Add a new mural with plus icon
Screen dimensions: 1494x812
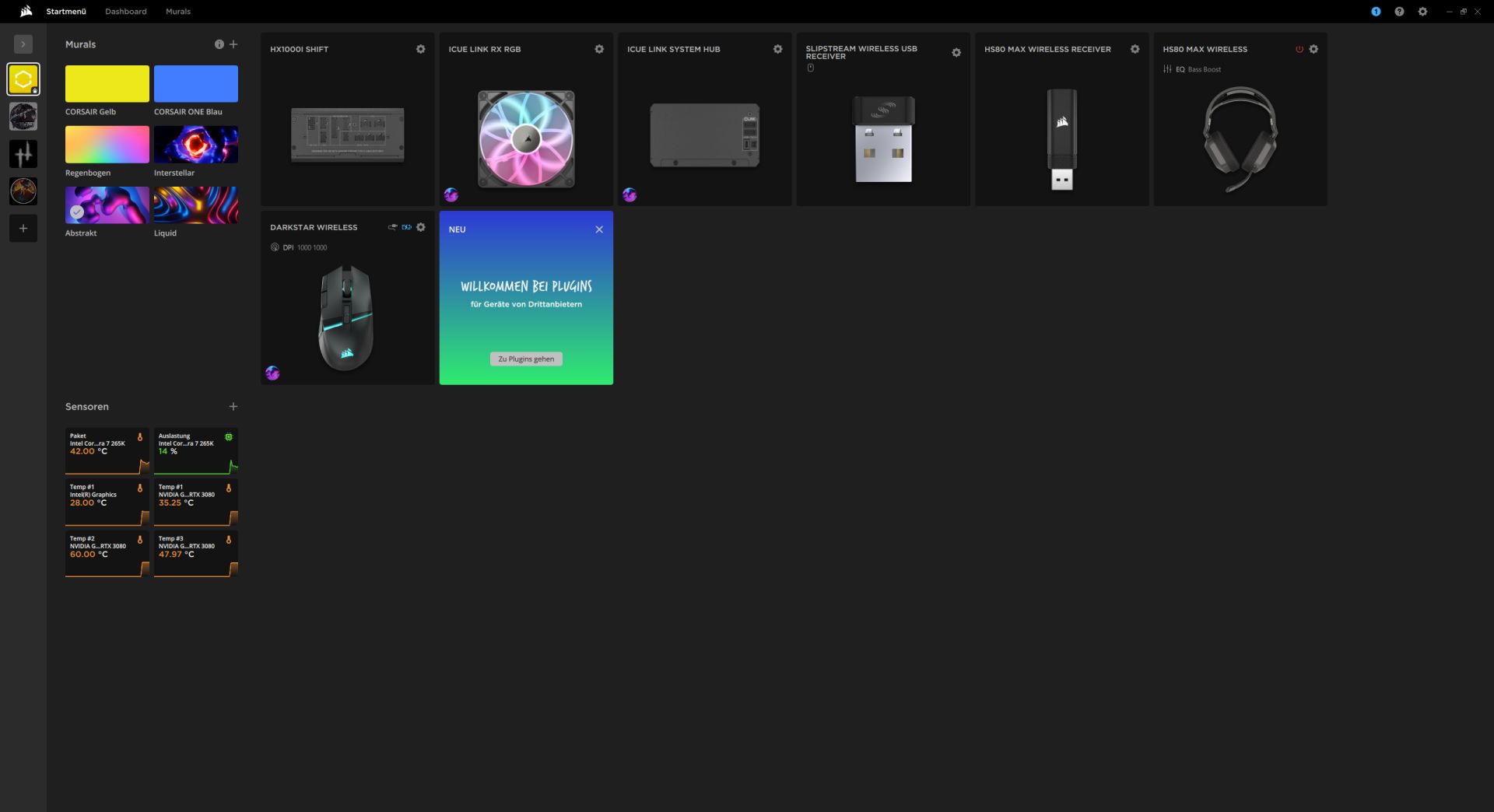point(233,44)
